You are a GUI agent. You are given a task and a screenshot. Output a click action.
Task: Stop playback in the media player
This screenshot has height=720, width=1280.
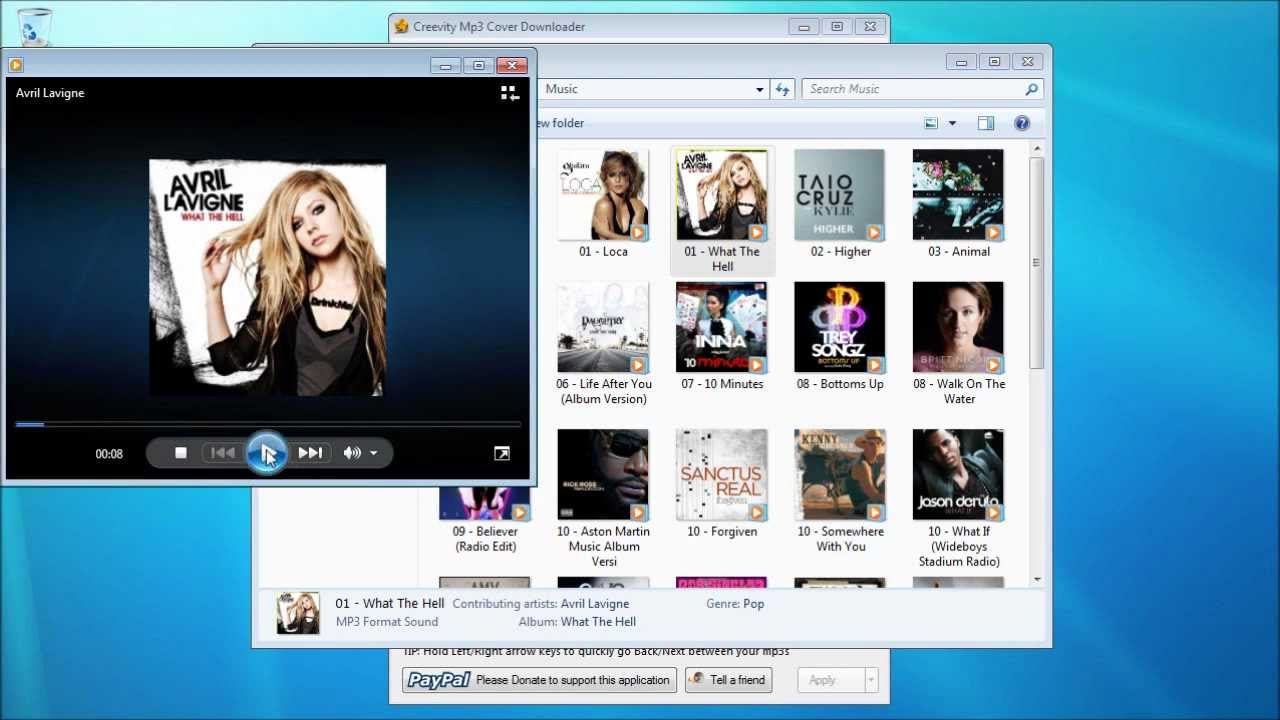tap(181, 453)
